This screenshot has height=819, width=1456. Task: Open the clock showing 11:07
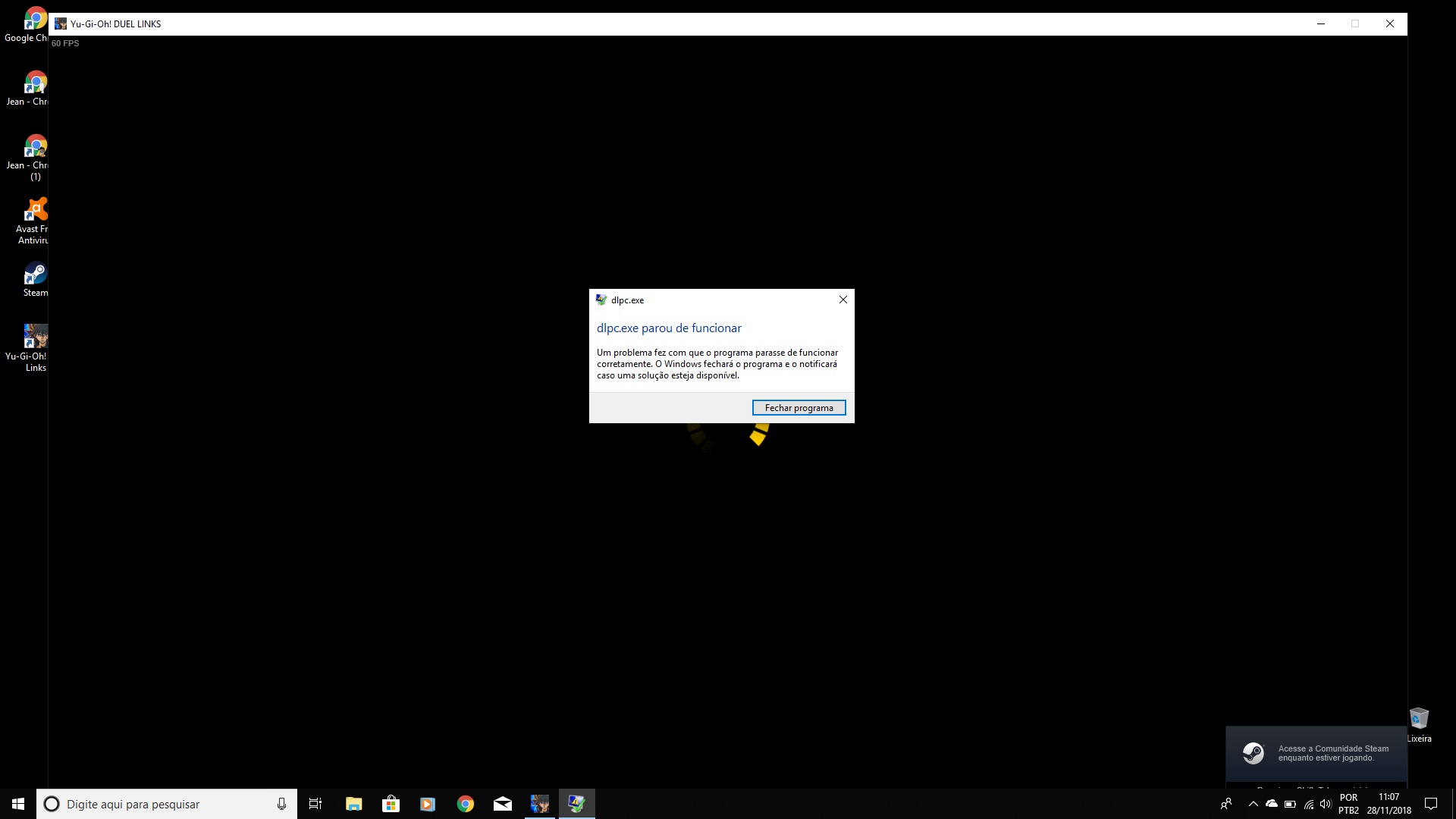click(1389, 804)
